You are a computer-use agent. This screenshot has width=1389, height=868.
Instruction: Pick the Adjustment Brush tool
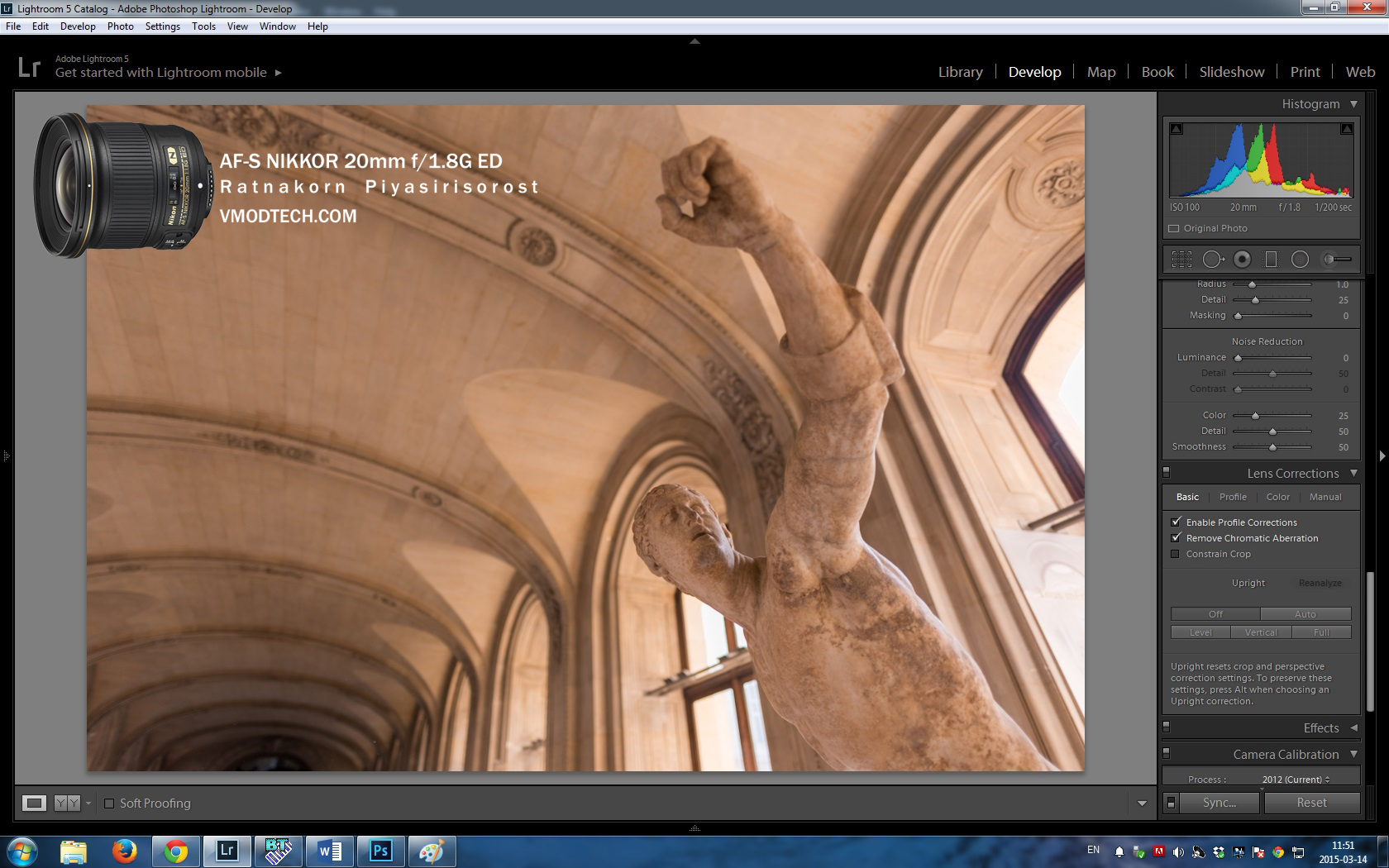coord(1337,260)
